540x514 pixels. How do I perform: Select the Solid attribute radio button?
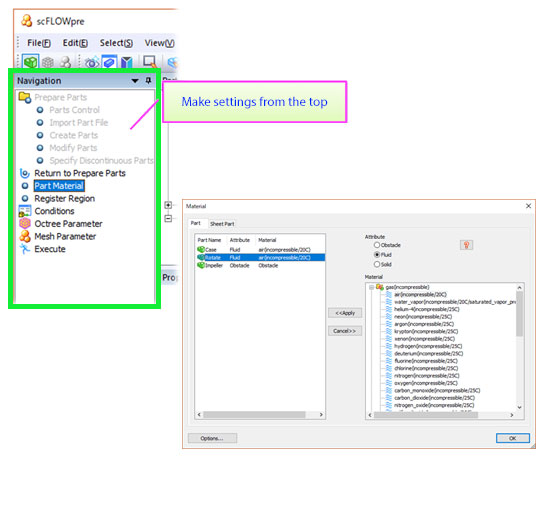[377, 264]
